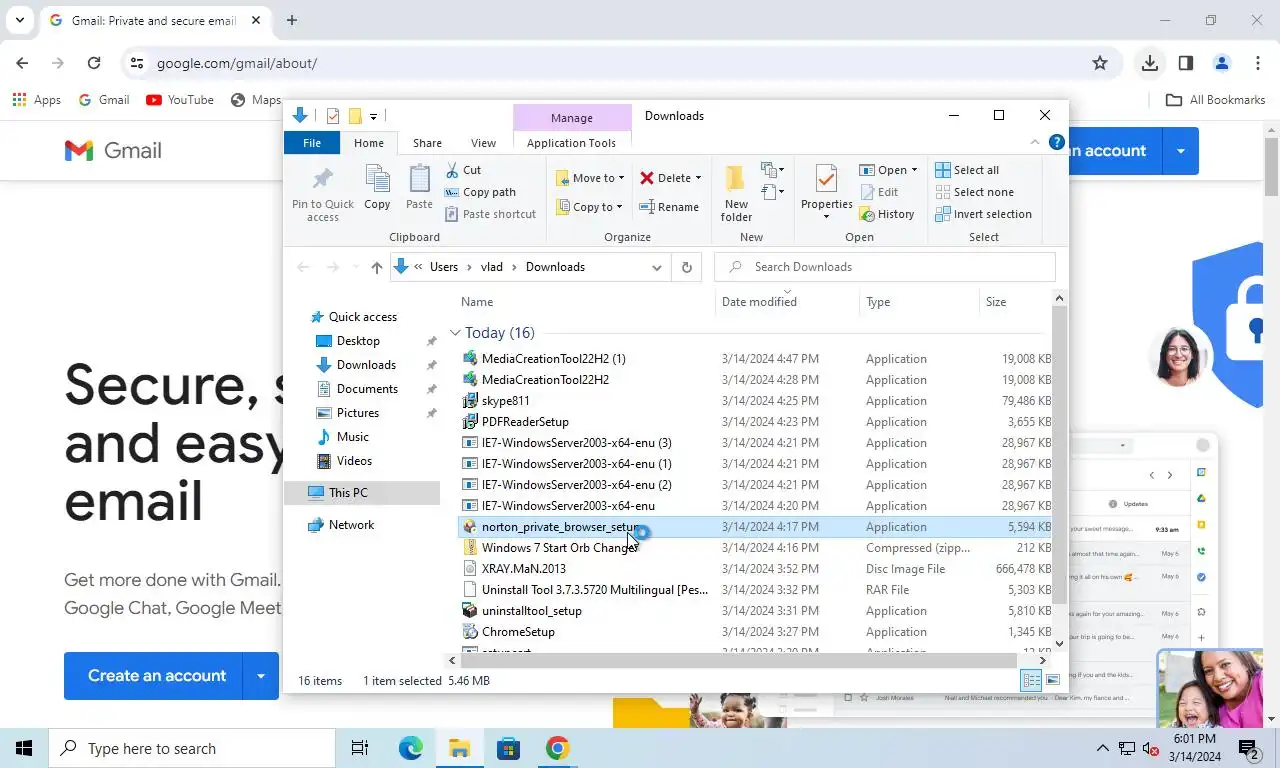
Task: Click the Copy ribbon icon
Action: (x=377, y=188)
